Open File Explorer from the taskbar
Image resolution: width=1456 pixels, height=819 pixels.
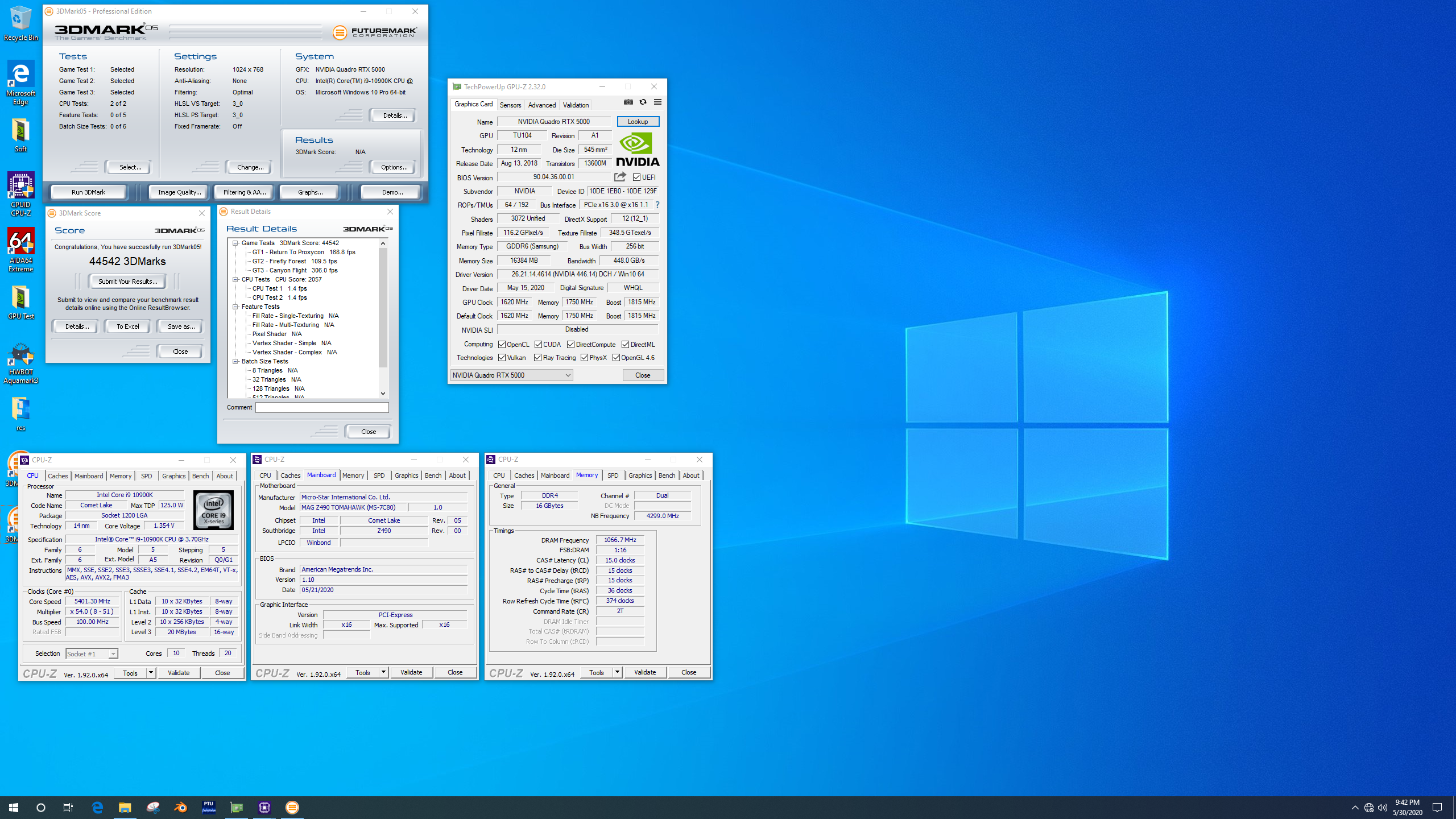click(x=125, y=807)
